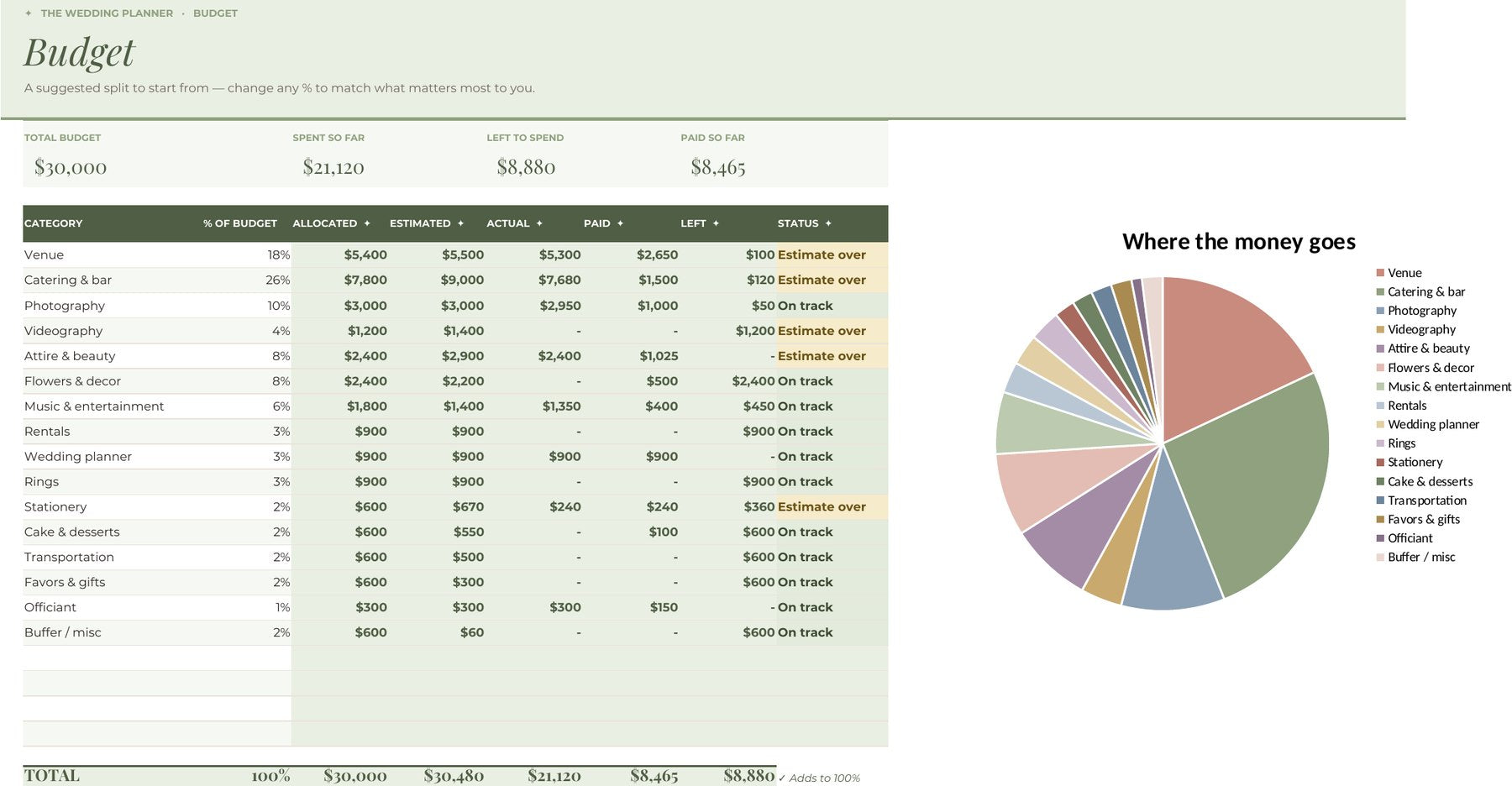Screen dimensions: 1512x786
Task: Click the '% OF BUDGET' column header
Action: coord(240,223)
